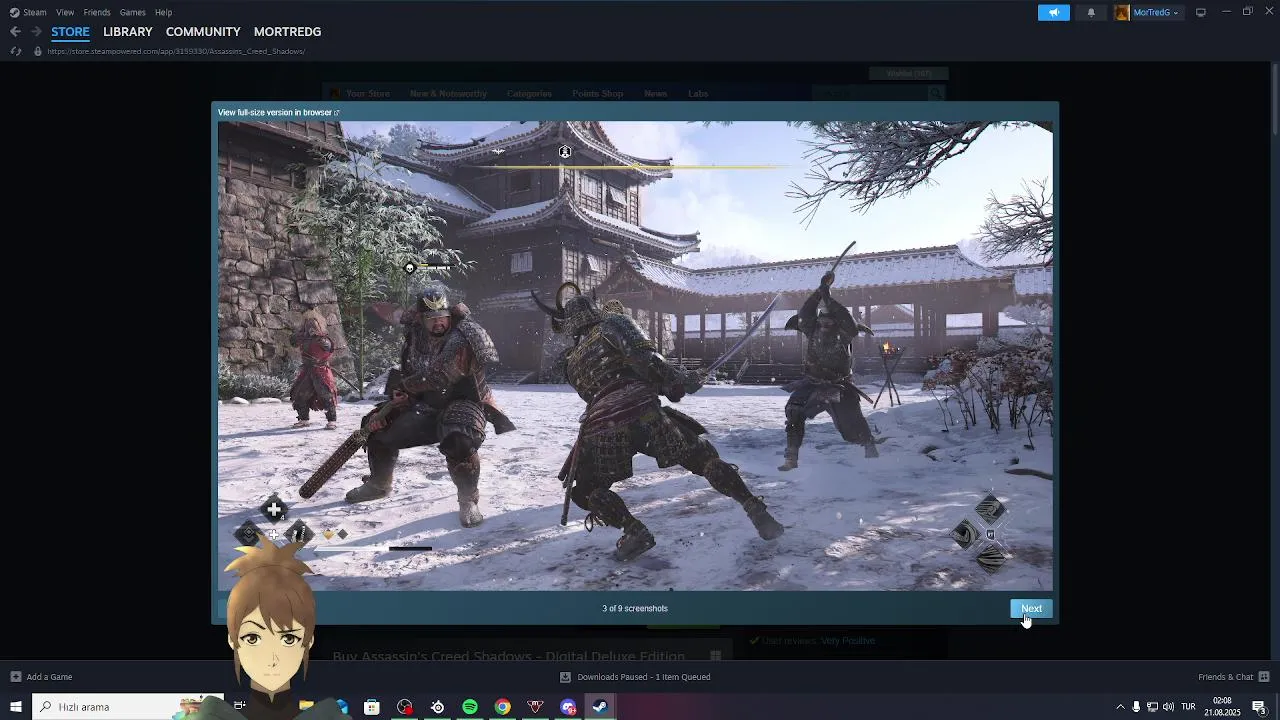Open Google Chrome from the taskbar
1280x720 pixels.
[503, 707]
